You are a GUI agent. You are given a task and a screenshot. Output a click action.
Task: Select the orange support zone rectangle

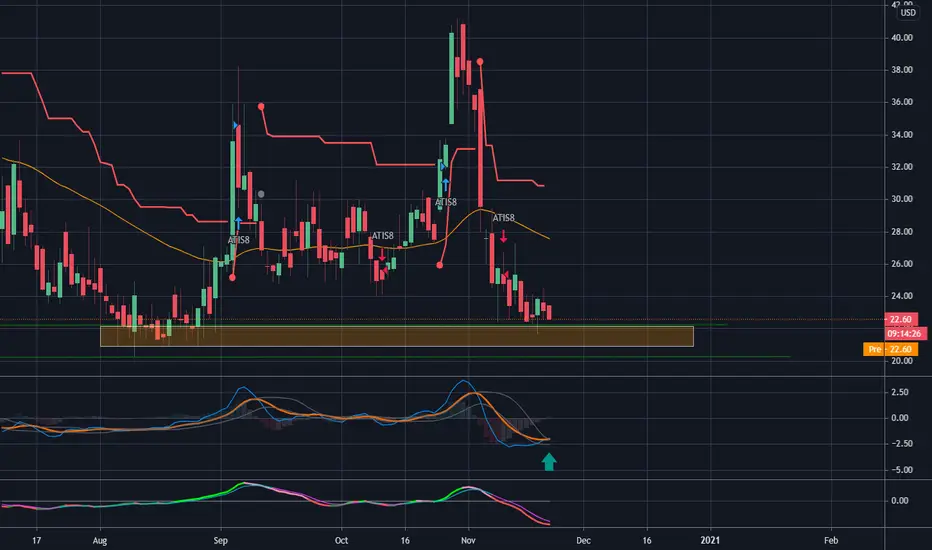coord(397,336)
